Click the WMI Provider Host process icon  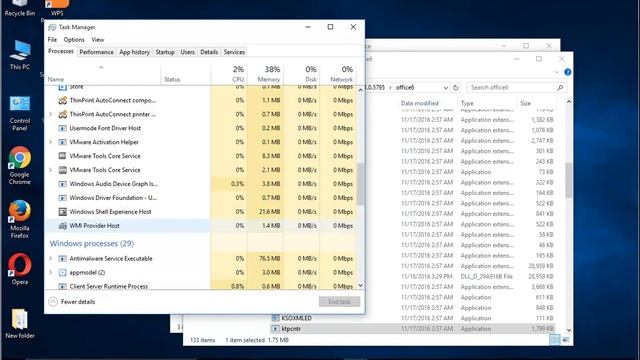pyautogui.click(x=62, y=226)
